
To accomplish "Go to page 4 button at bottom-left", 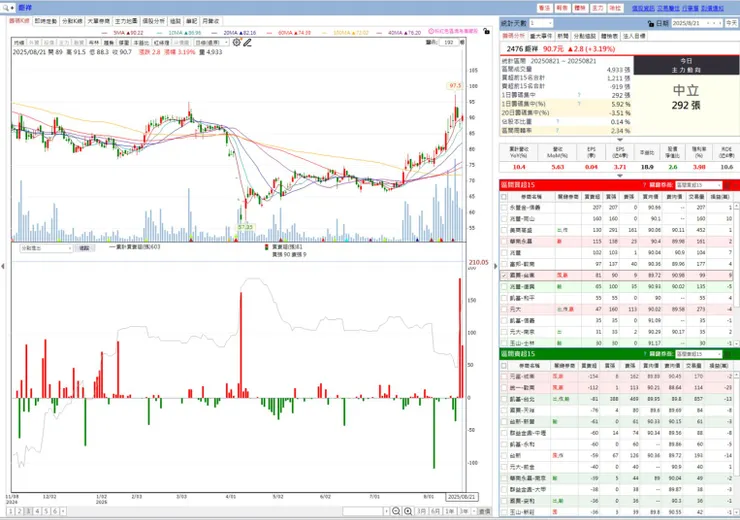I will coord(37,511).
